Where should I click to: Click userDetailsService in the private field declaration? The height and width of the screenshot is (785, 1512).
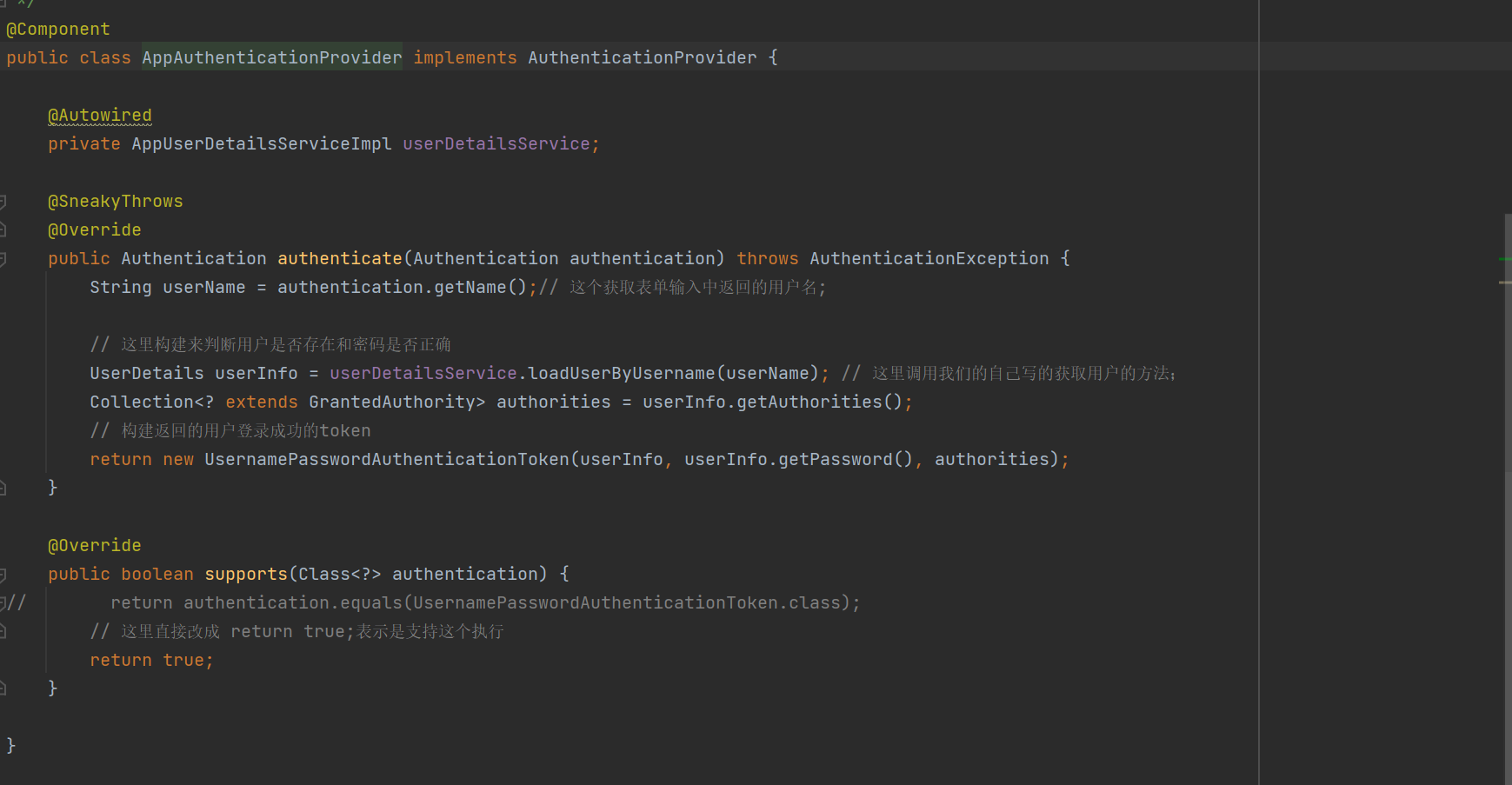[496, 144]
